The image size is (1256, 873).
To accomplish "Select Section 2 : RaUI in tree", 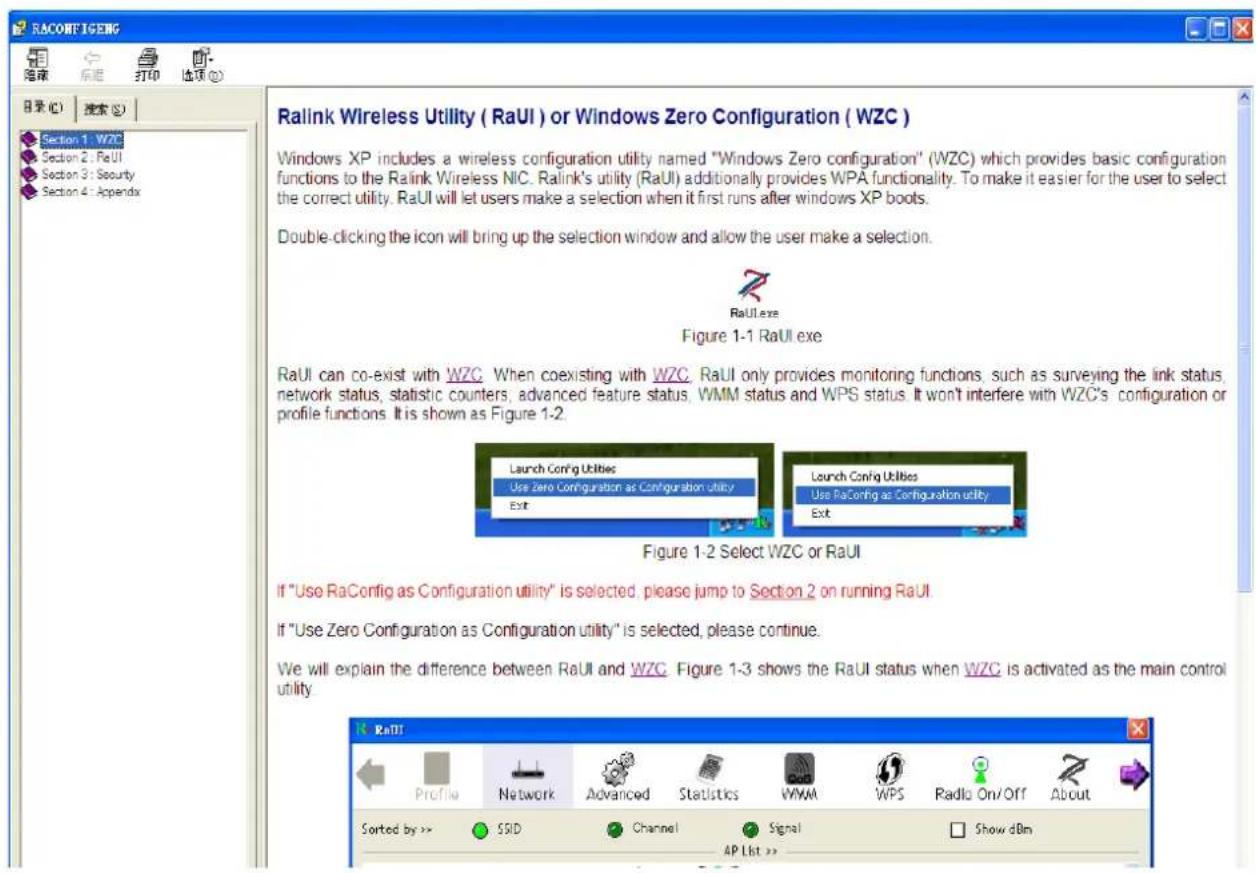I will (82, 157).
